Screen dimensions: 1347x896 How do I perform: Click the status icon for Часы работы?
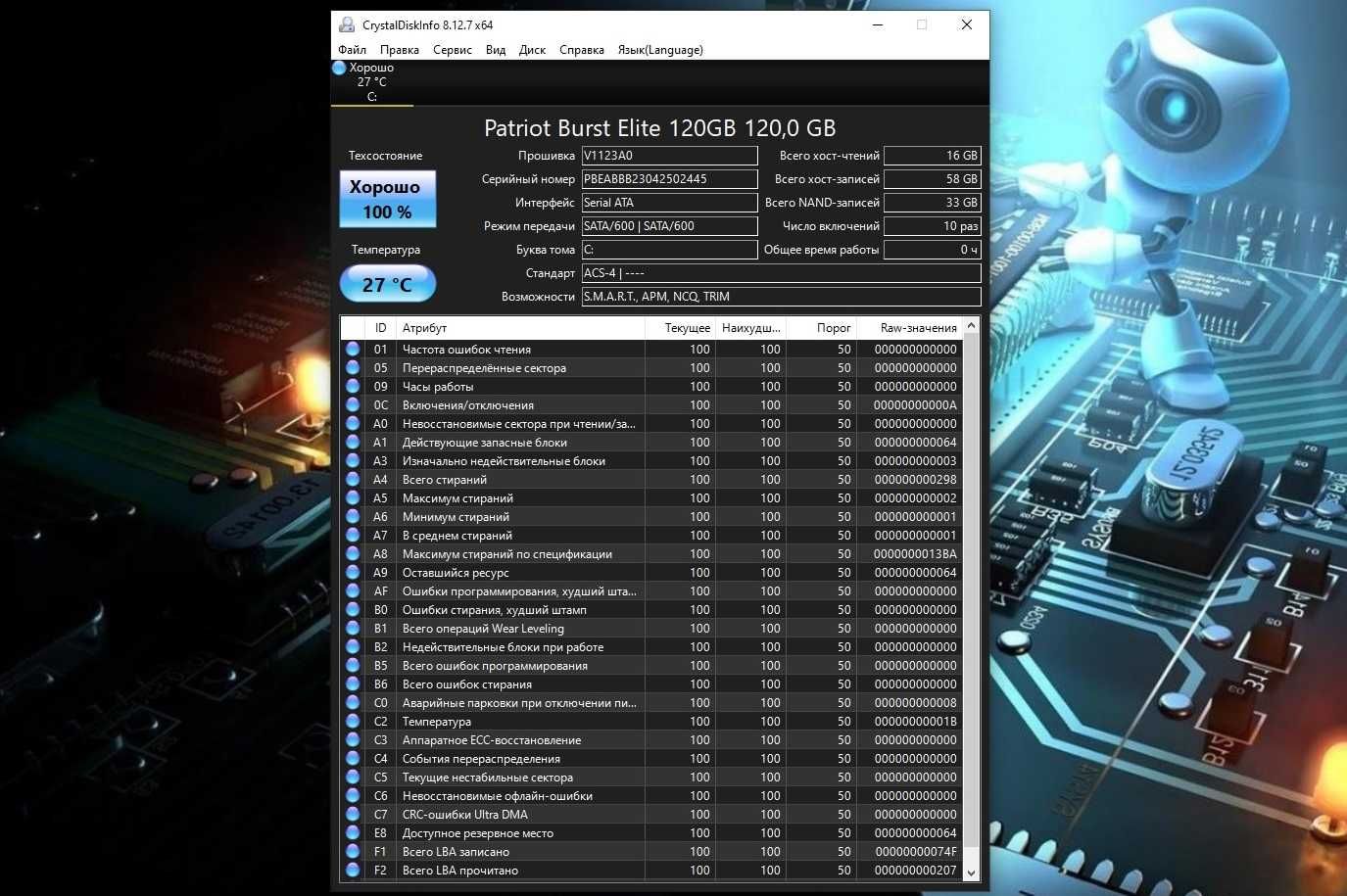pyautogui.click(x=353, y=386)
